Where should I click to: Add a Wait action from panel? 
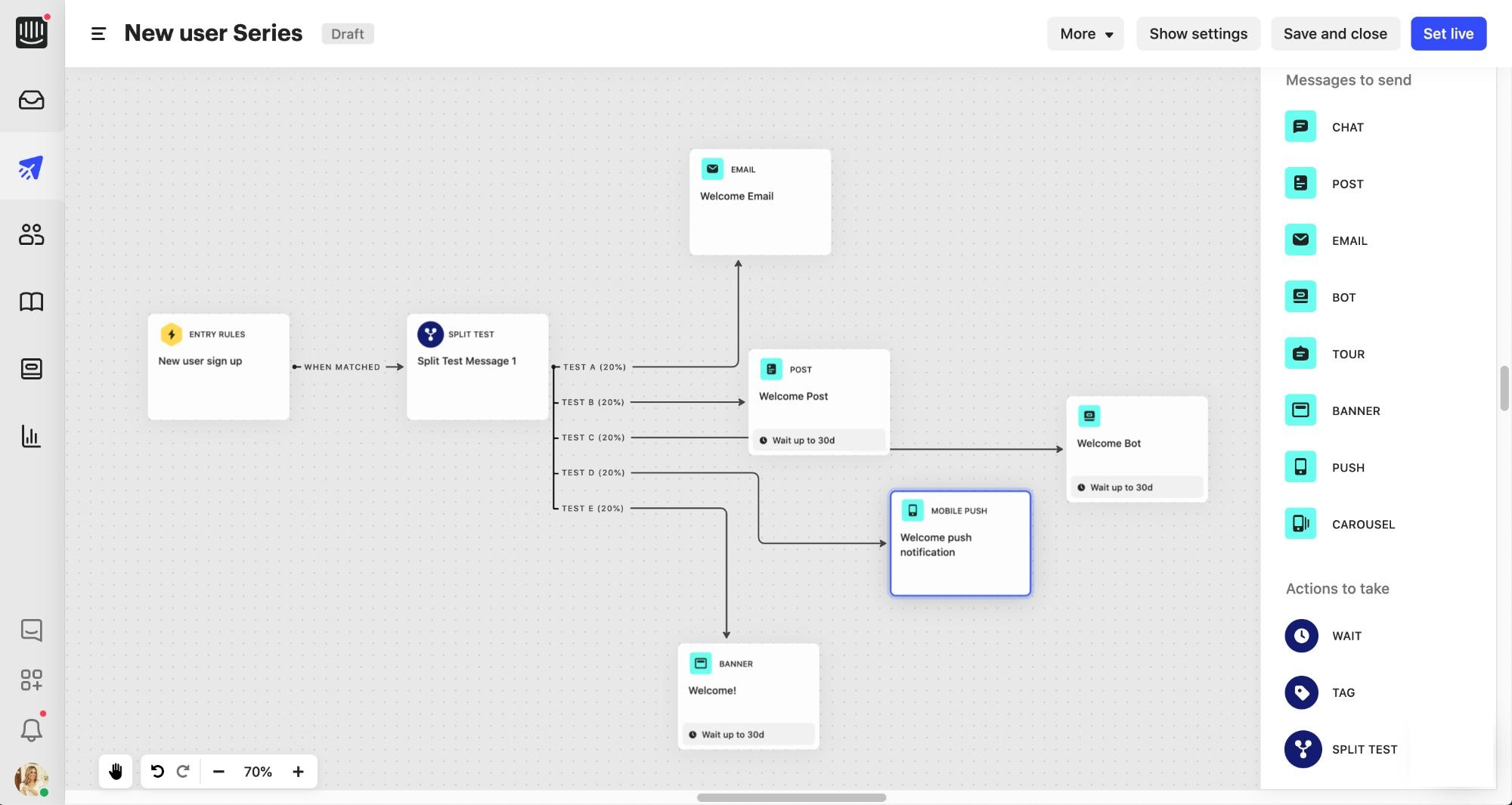pos(1301,636)
